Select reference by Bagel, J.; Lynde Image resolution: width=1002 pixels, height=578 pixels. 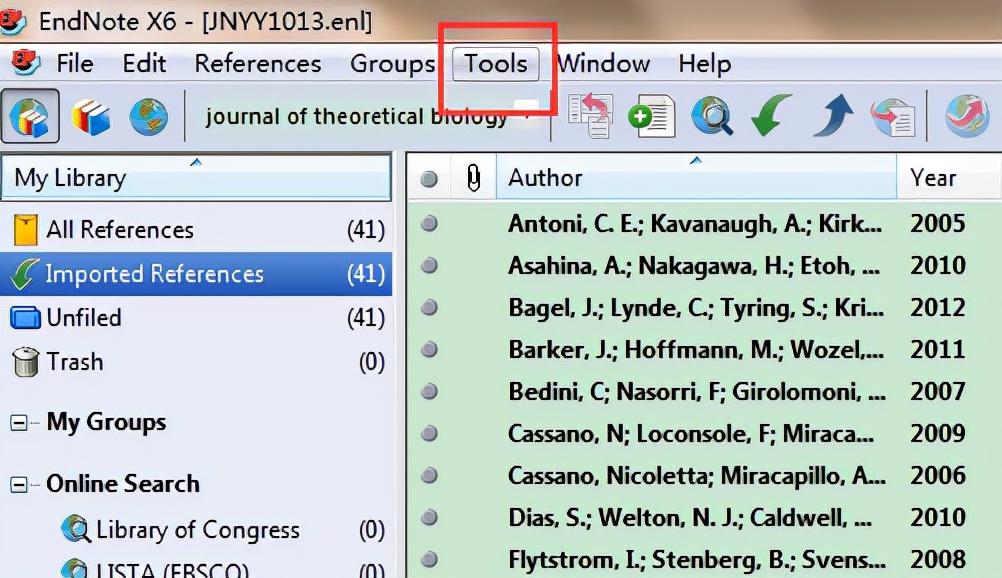click(696, 308)
